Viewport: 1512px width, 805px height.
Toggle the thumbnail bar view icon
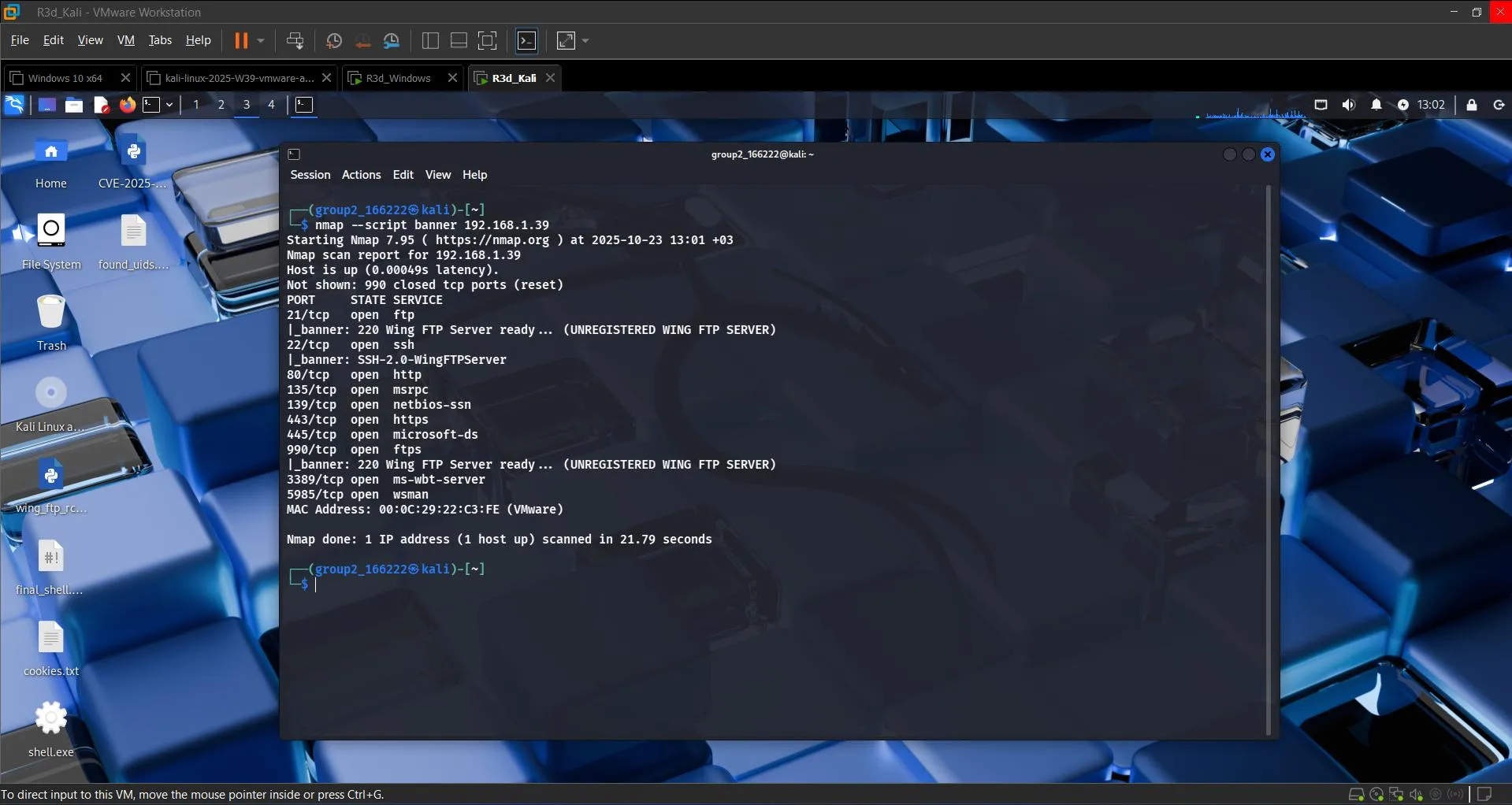coord(459,40)
